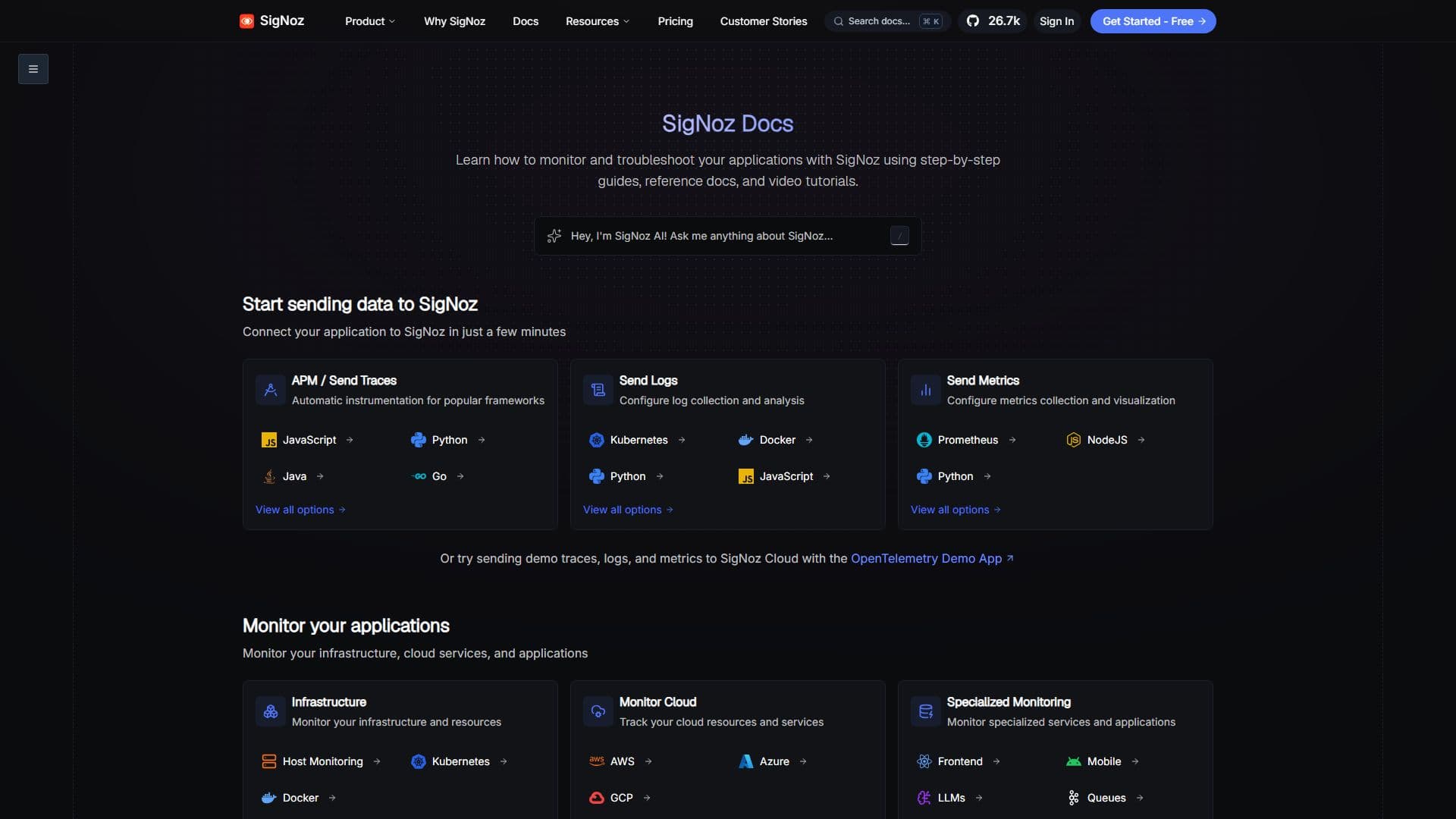Click the Kubernetes icon in Send Logs
Viewport: 1456px width, 819px height.
(x=597, y=440)
